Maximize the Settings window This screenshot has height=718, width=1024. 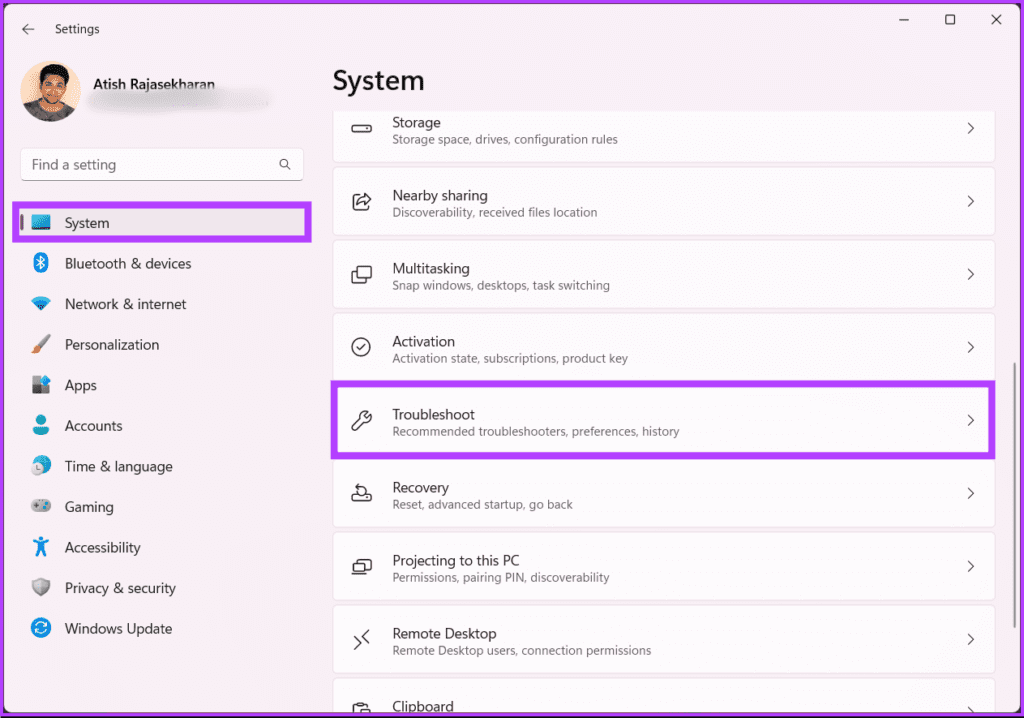950,20
